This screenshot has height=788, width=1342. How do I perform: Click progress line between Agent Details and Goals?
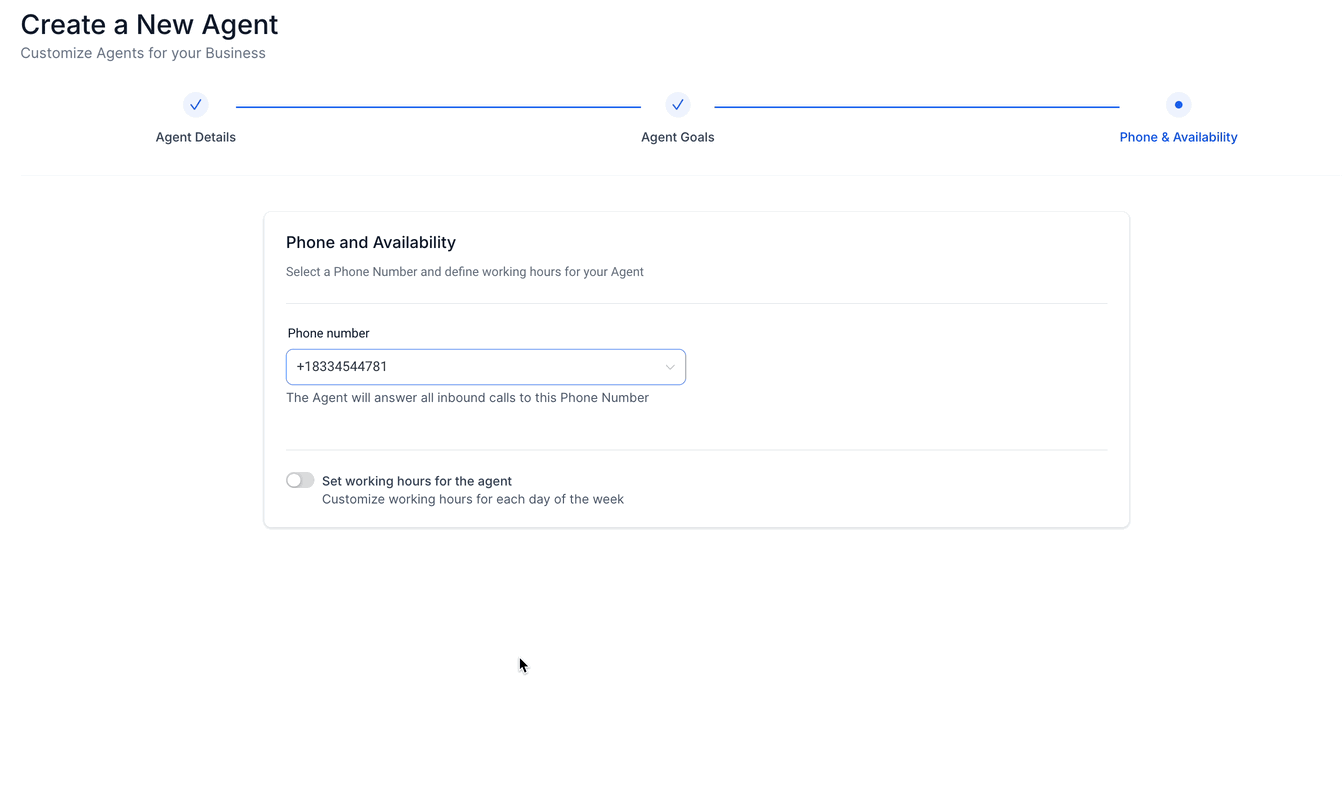click(x=438, y=106)
